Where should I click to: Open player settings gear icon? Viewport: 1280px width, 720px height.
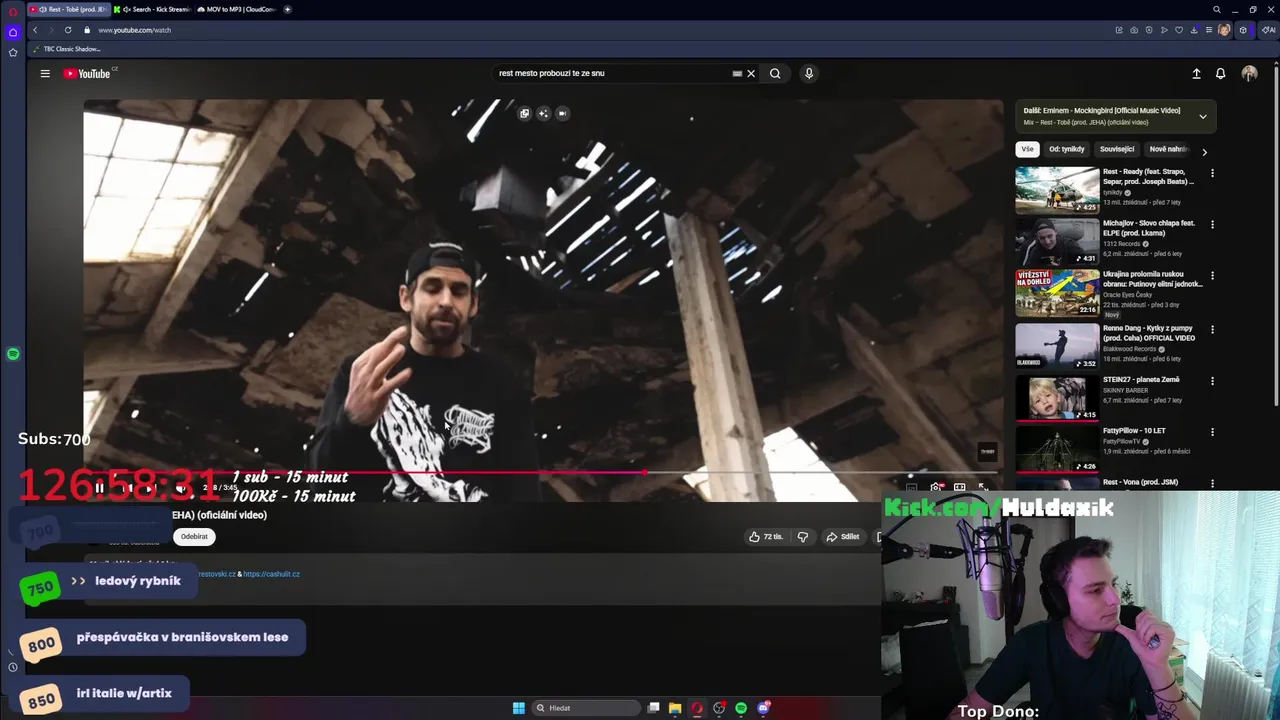coord(936,487)
